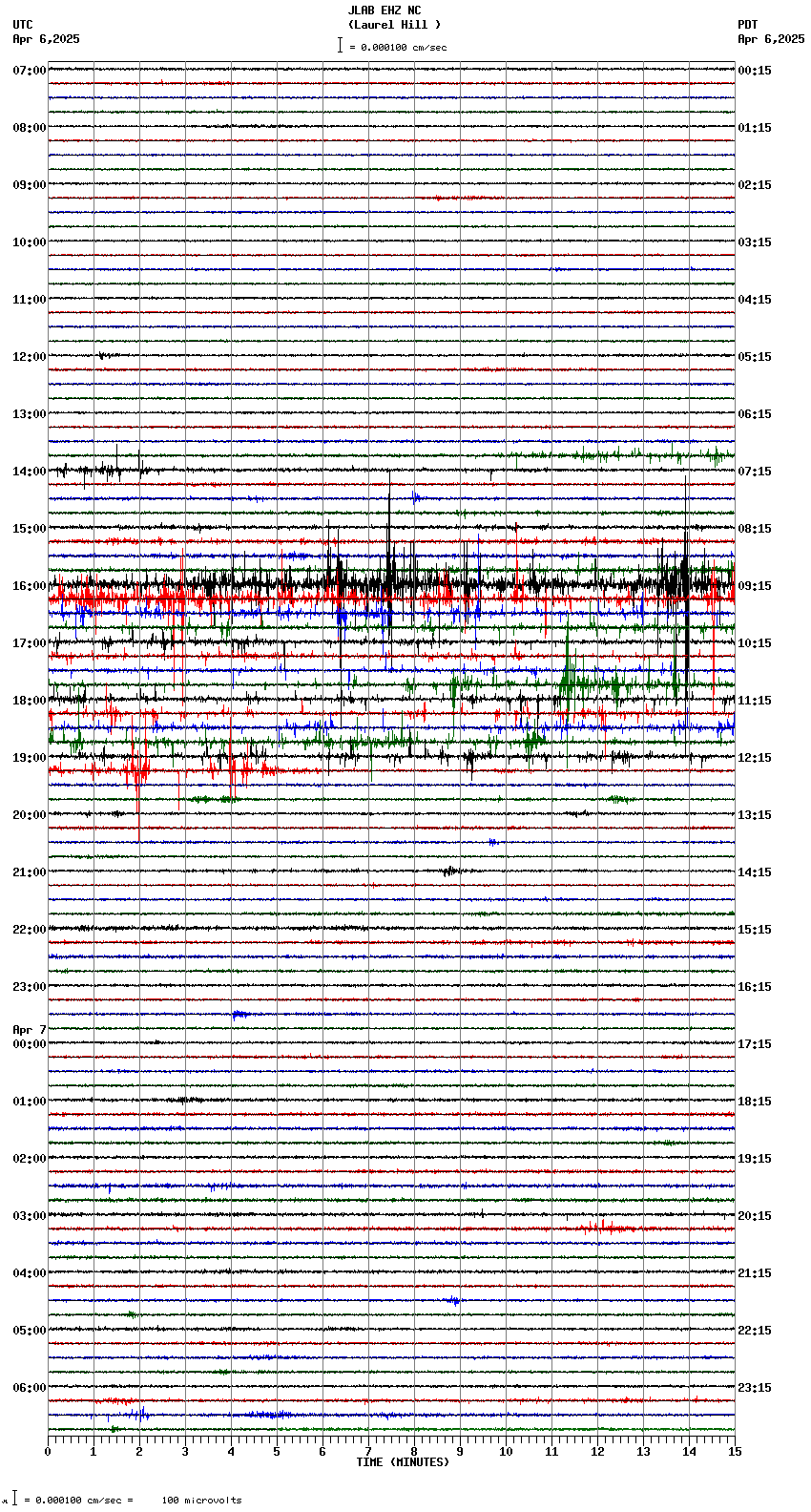
Task: Click the 08:00 UTC time label
Action: tap(30, 128)
